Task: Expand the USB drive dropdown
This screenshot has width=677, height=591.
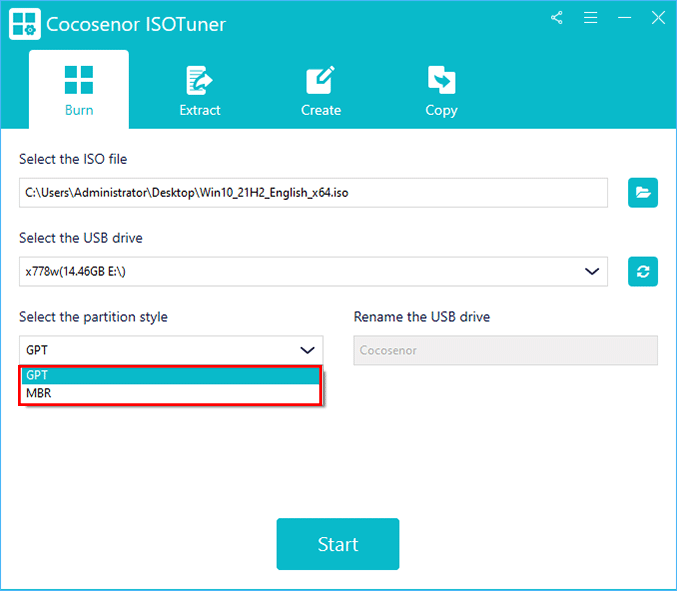Action: tap(592, 272)
